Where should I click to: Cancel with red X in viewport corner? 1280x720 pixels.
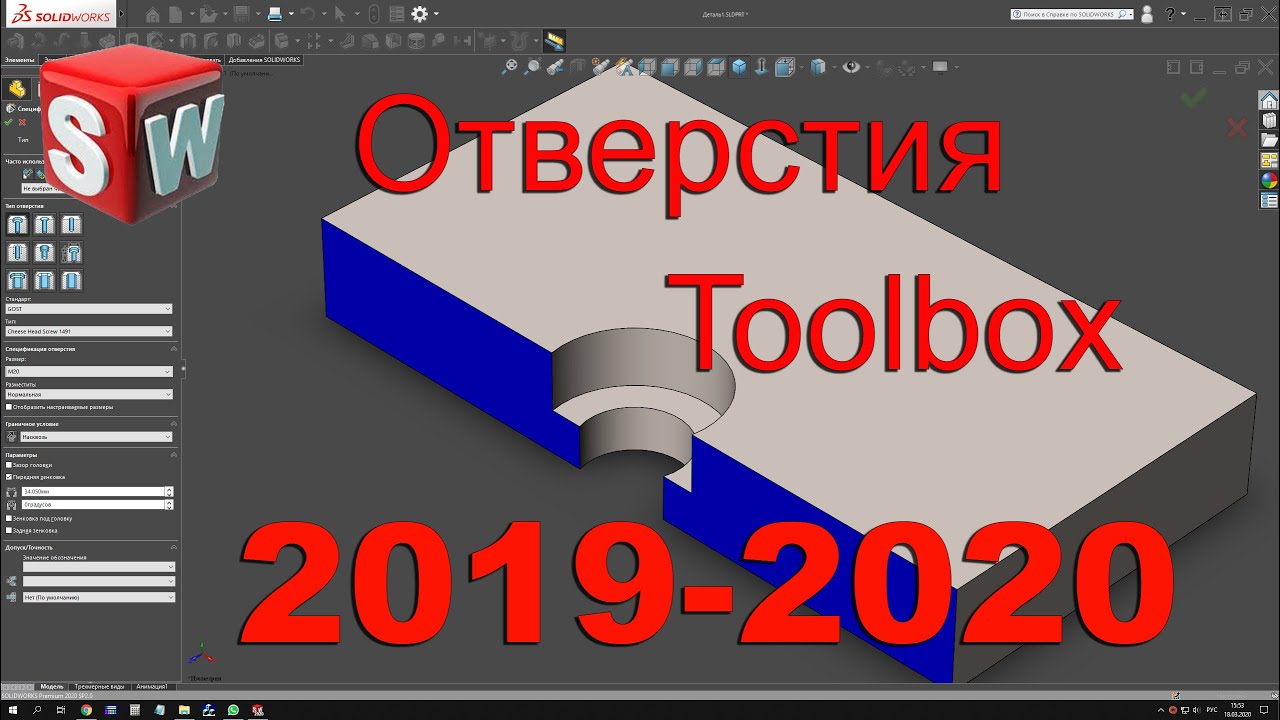(1237, 128)
